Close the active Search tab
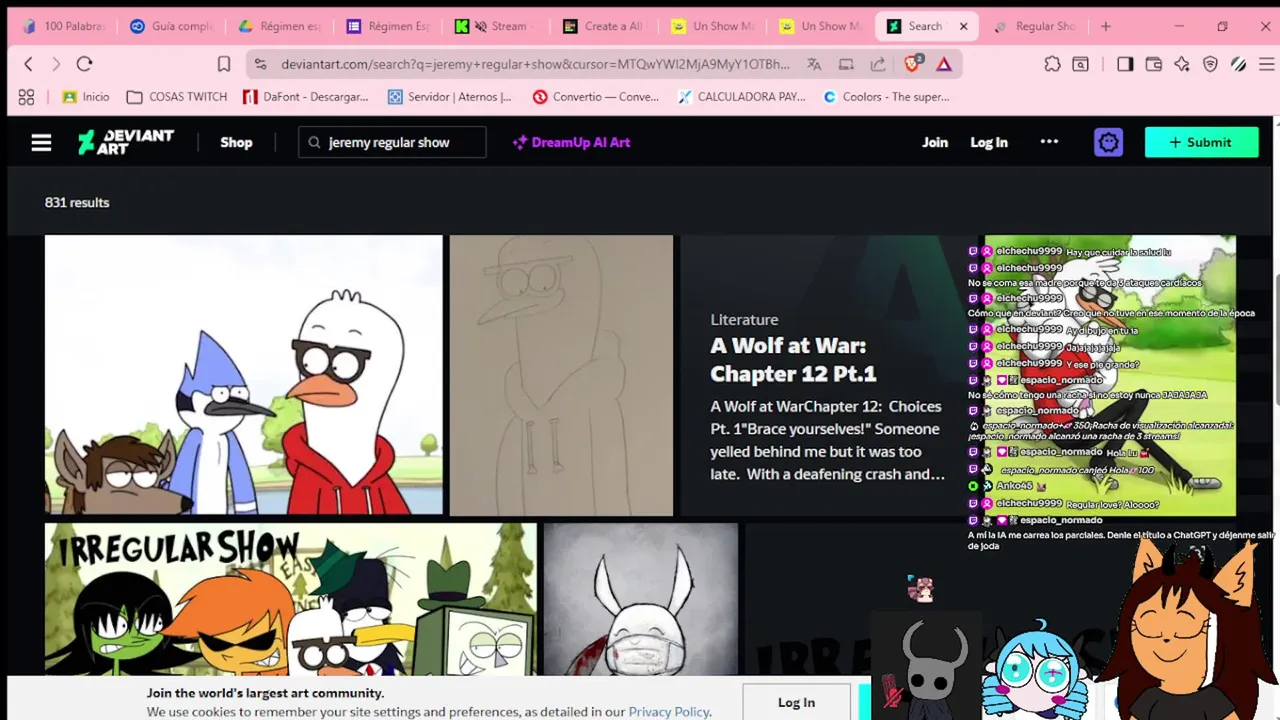This screenshot has height=720, width=1280. coord(964,26)
